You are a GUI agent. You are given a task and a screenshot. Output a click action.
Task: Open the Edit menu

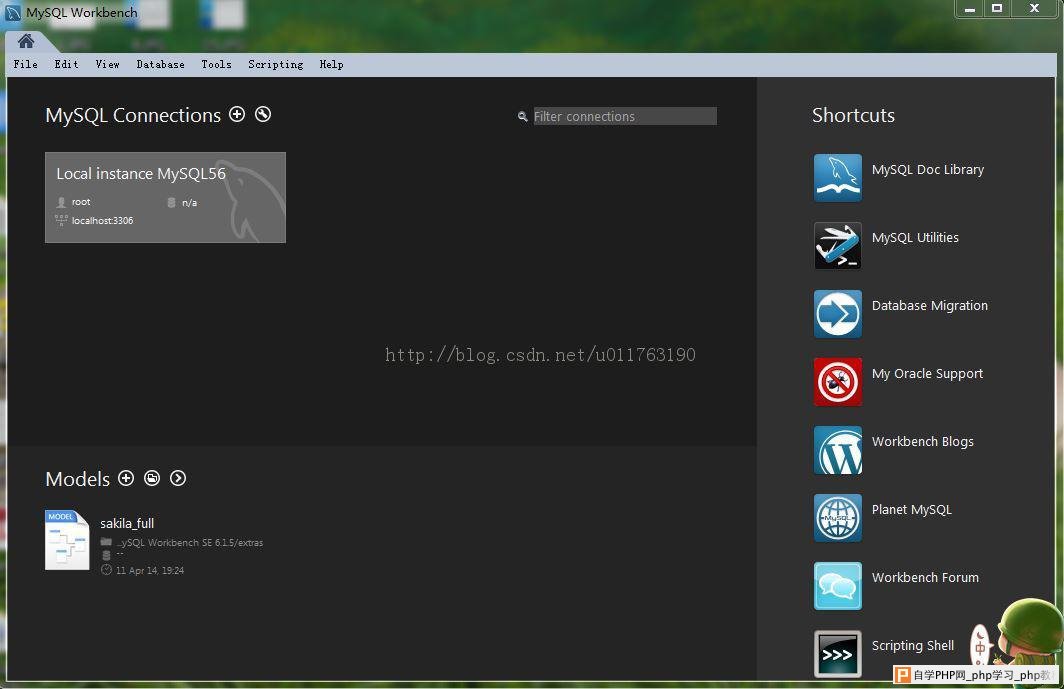(66, 64)
